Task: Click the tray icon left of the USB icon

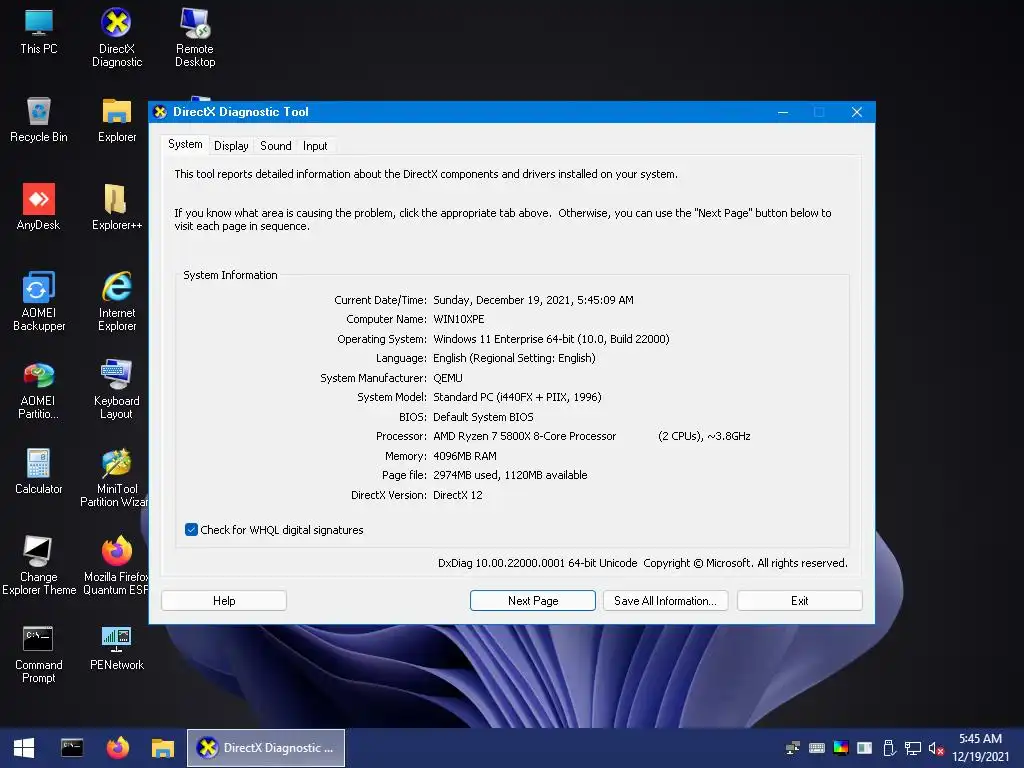Action: click(x=865, y=748)
